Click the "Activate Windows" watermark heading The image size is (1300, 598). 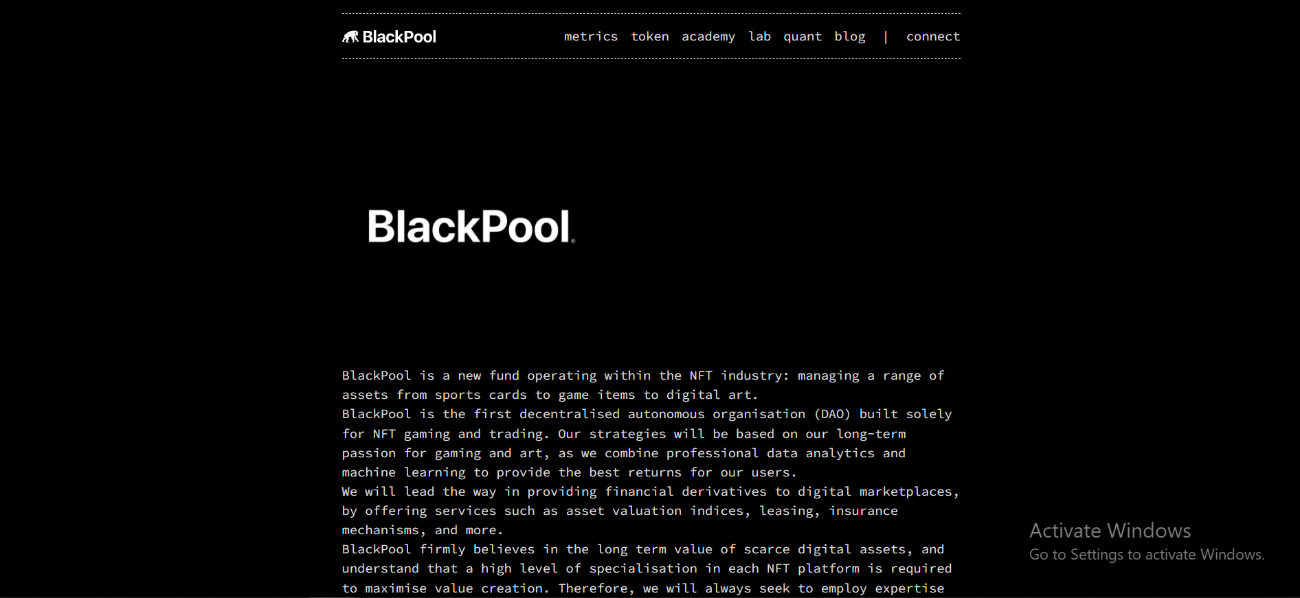point(1109,531)
